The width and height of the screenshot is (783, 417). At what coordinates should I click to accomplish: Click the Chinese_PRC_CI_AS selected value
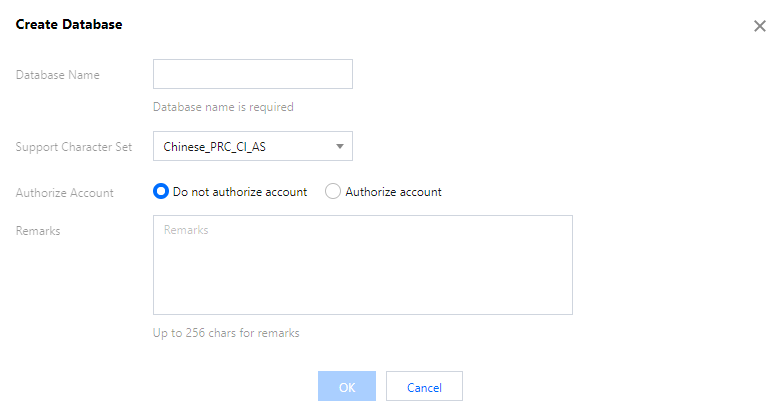[x=215, y=147]
